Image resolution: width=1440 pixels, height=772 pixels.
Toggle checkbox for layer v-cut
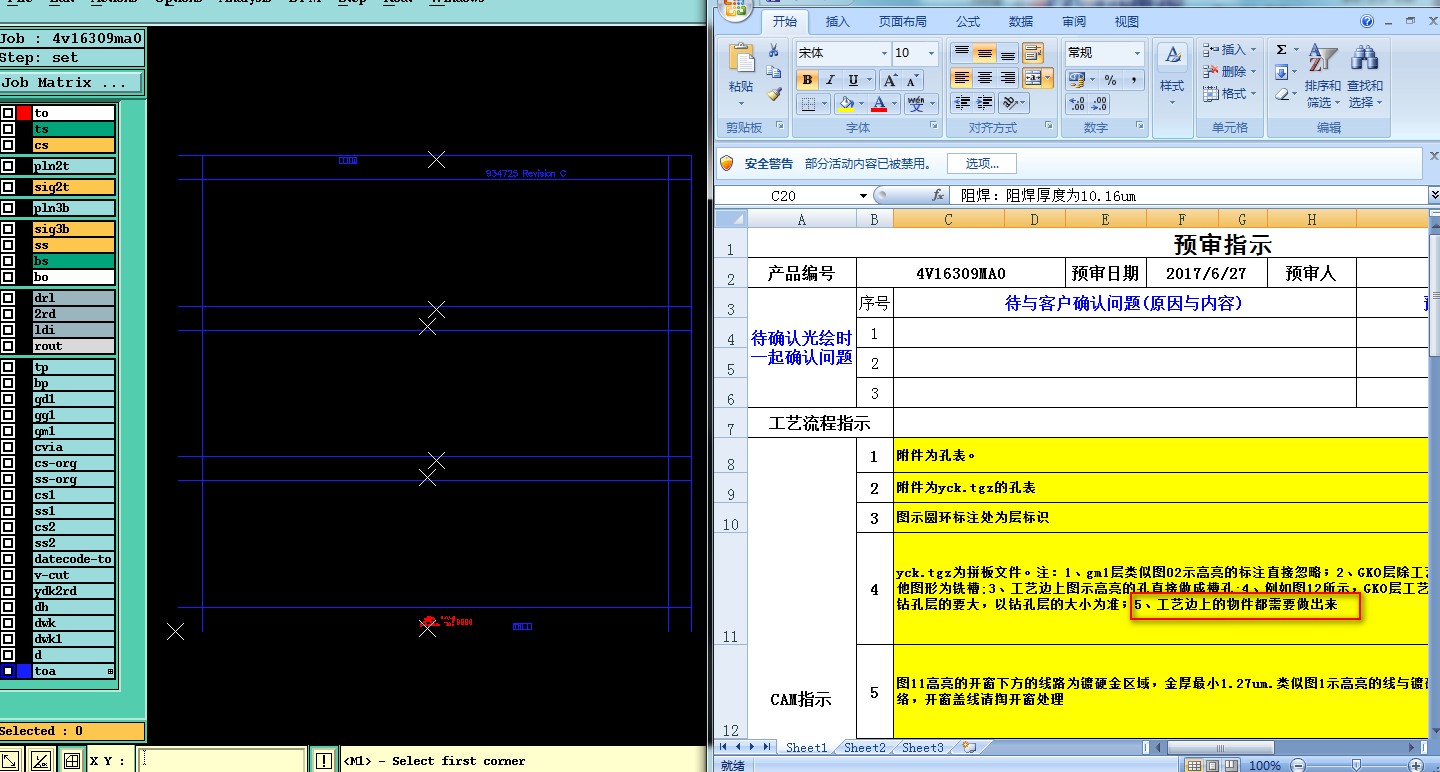click(x=8, y=575)
